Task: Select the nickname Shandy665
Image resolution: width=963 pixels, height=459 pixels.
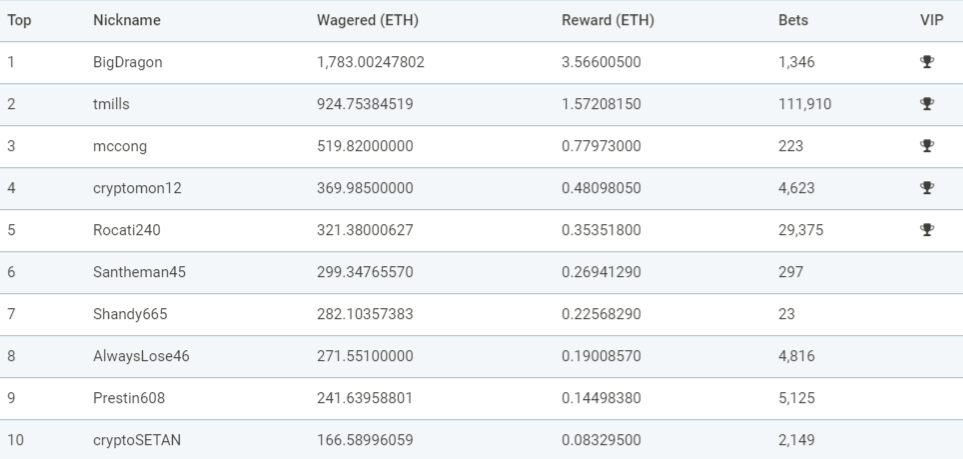Action: pos(130,314)
